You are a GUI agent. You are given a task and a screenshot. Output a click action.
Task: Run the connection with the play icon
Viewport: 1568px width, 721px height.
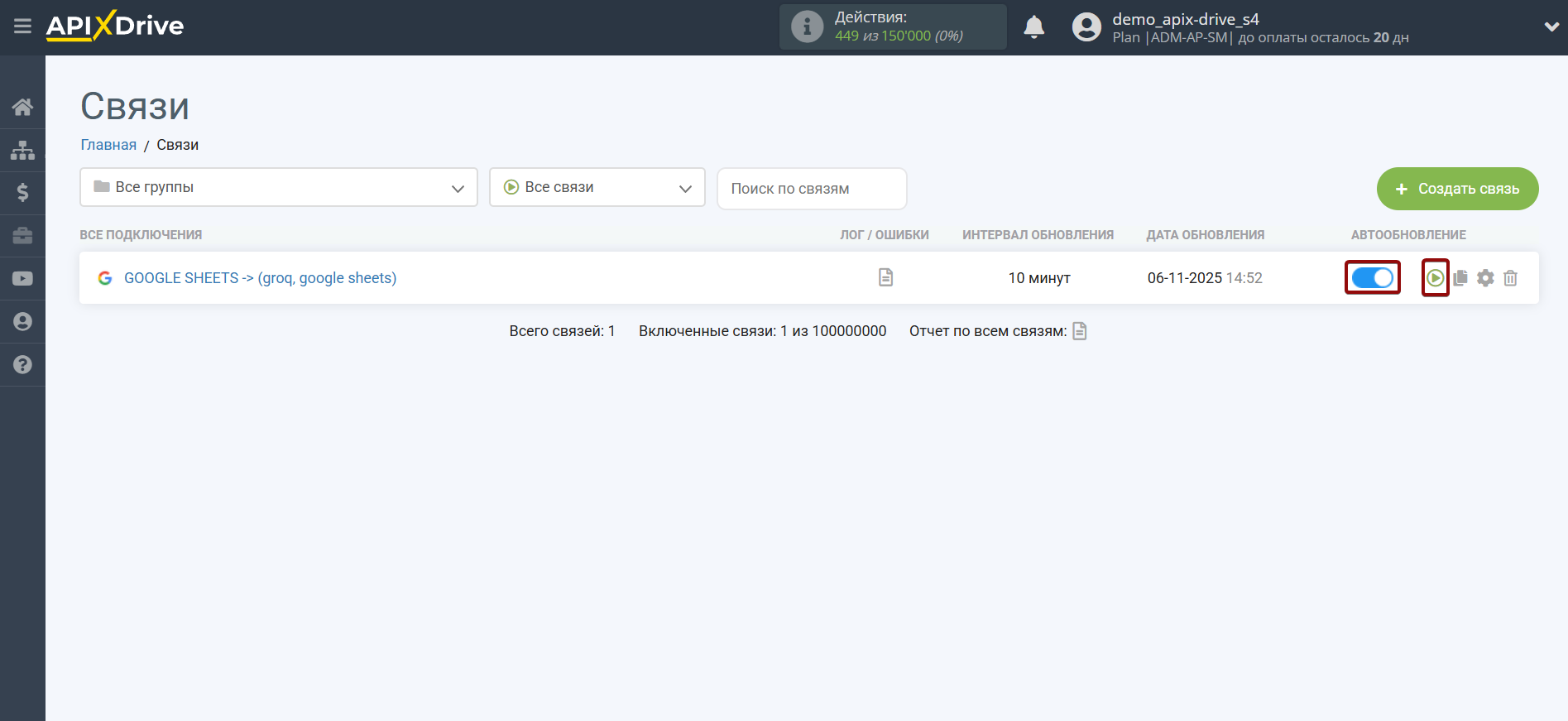pos(1436,278)
